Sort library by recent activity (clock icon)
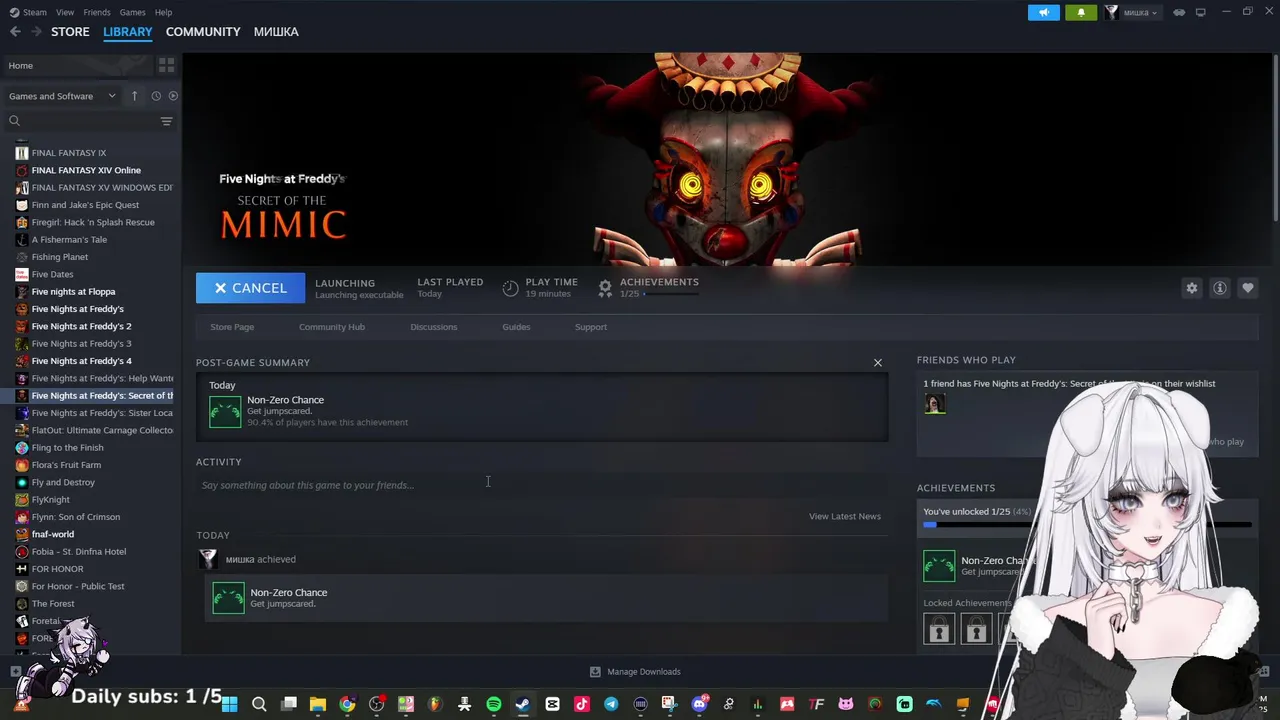Image resolution: width=1280 pixels, height=720 pixels. point(156,96)
